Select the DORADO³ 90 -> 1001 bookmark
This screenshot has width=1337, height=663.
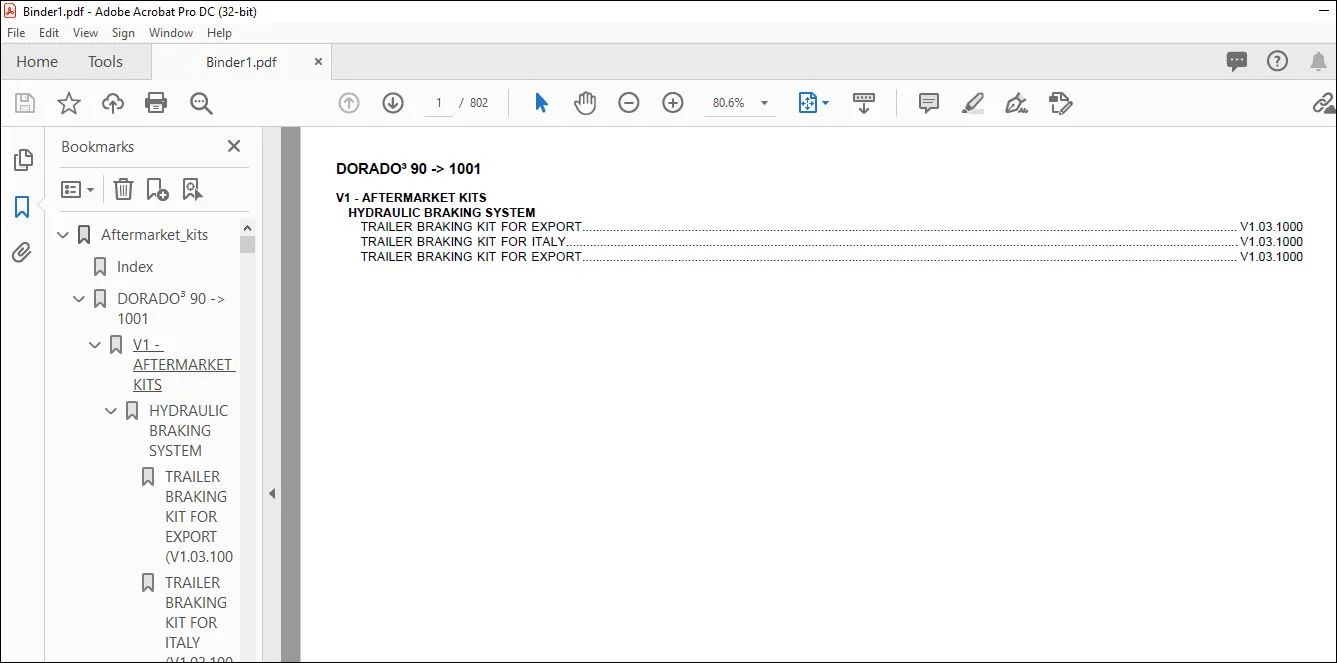(171, 309)
